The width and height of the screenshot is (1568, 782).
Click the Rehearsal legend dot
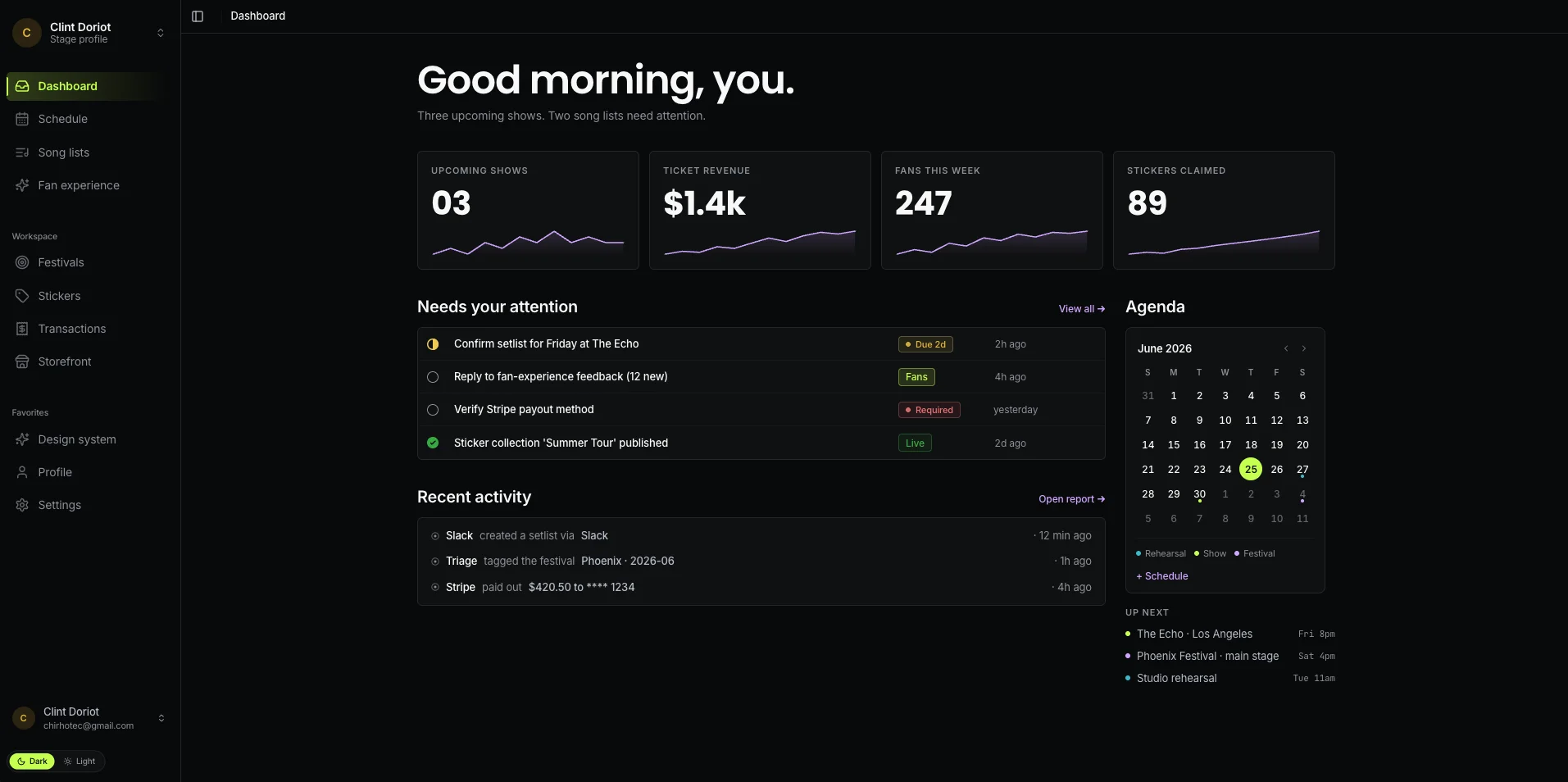tap(1139, 554)
